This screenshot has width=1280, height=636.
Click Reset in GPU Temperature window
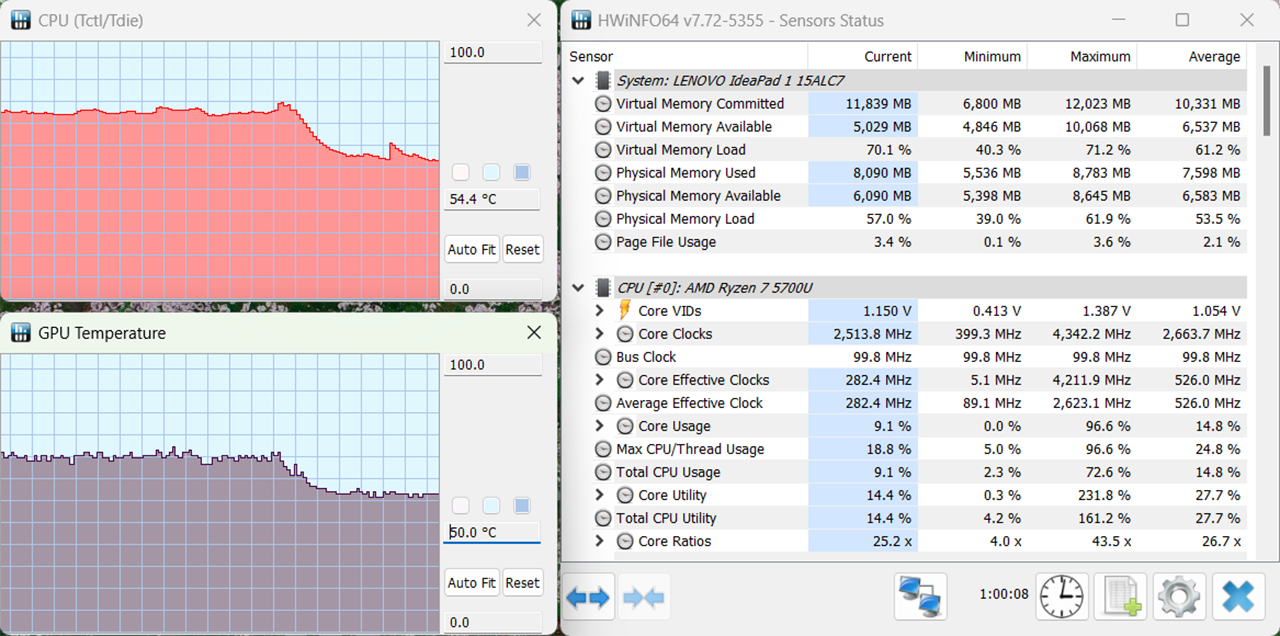(x=522, y=583)
